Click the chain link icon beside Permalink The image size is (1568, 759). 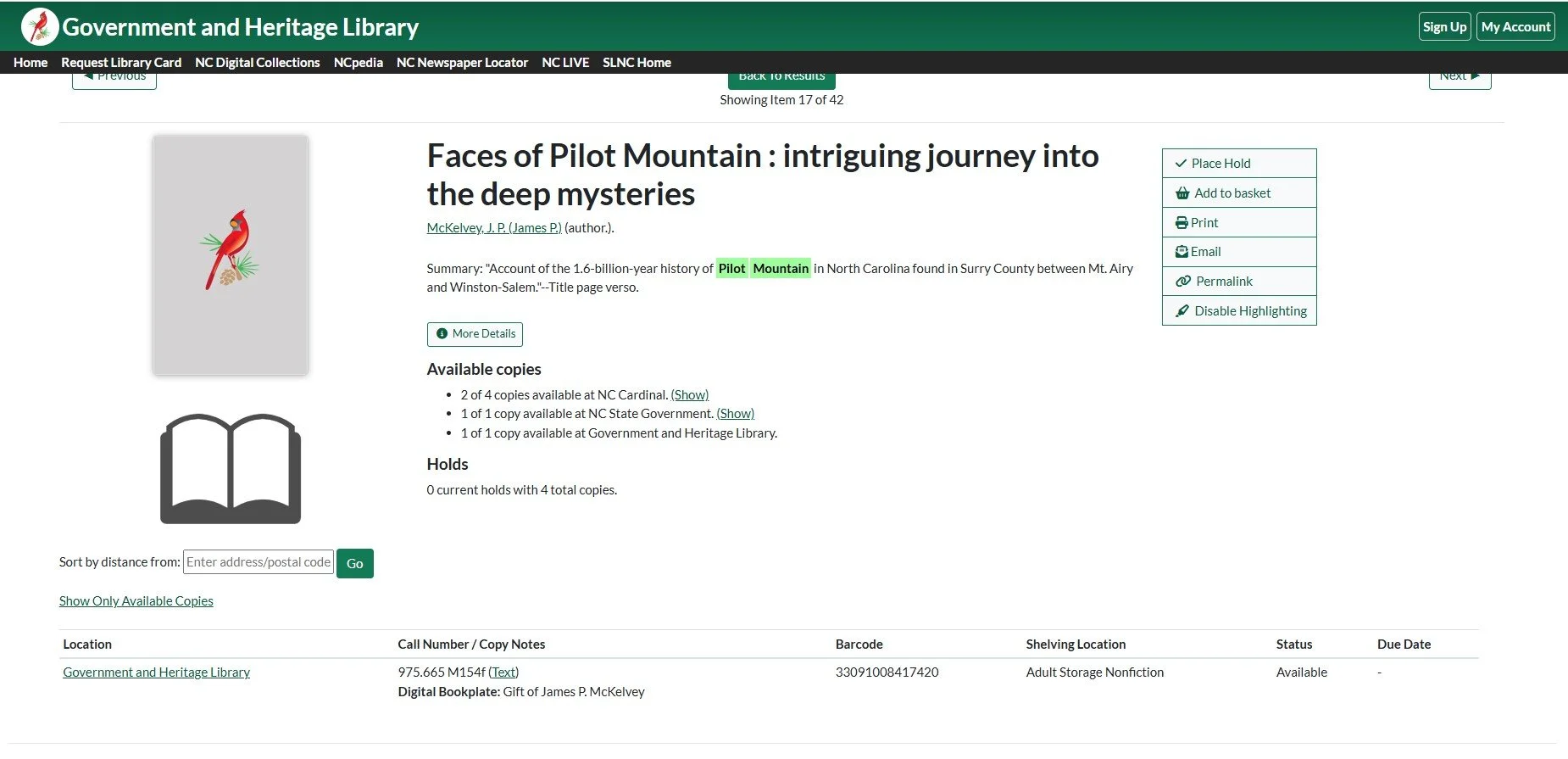pyautogui.click(x=1183, y=282)
